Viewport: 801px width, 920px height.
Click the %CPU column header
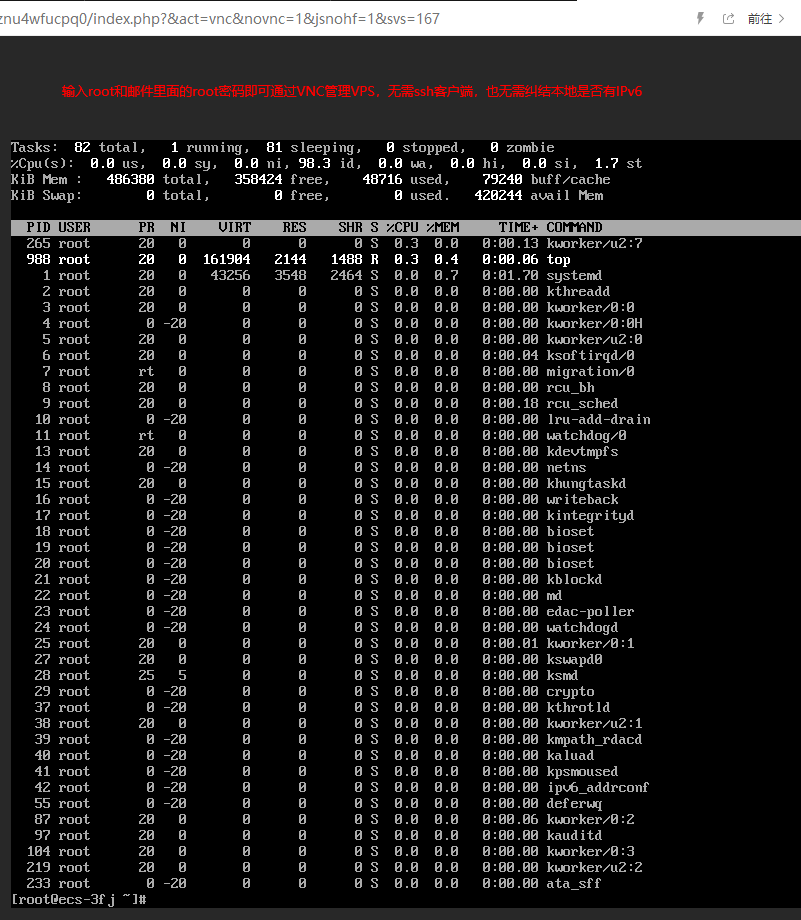pos(402,227)
